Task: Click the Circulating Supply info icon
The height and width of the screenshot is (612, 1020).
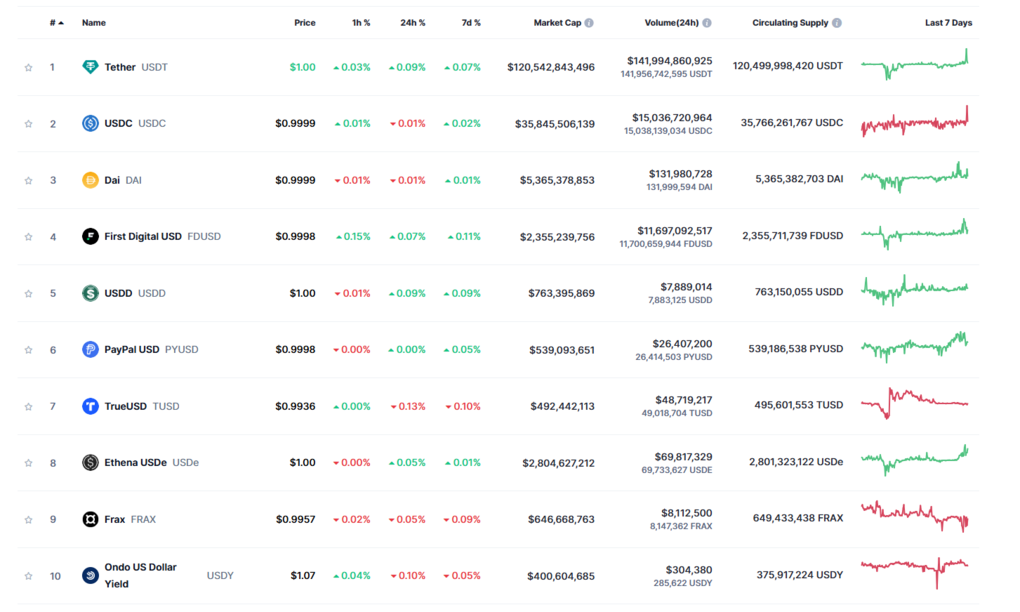Action: [x=837, y=22]
